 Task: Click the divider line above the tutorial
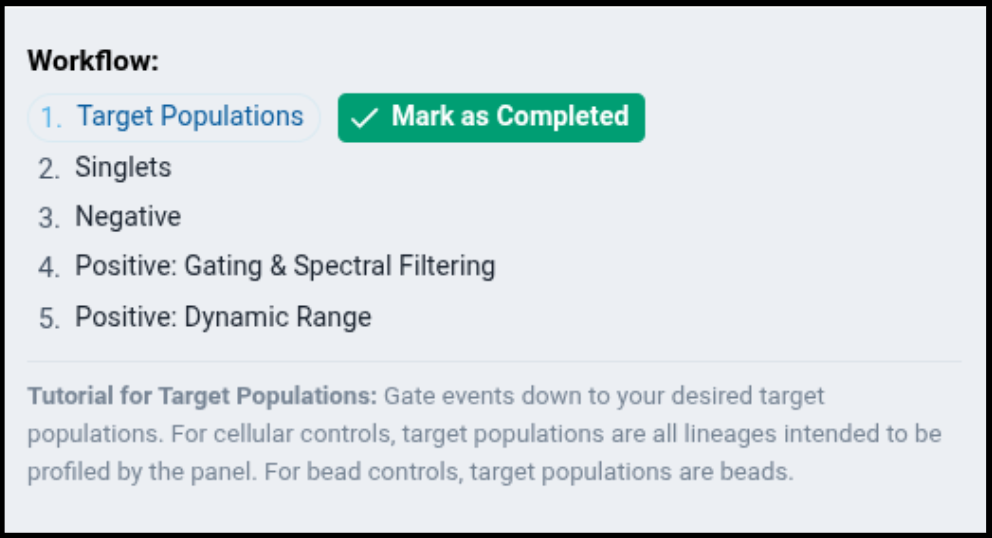(494, 361)
